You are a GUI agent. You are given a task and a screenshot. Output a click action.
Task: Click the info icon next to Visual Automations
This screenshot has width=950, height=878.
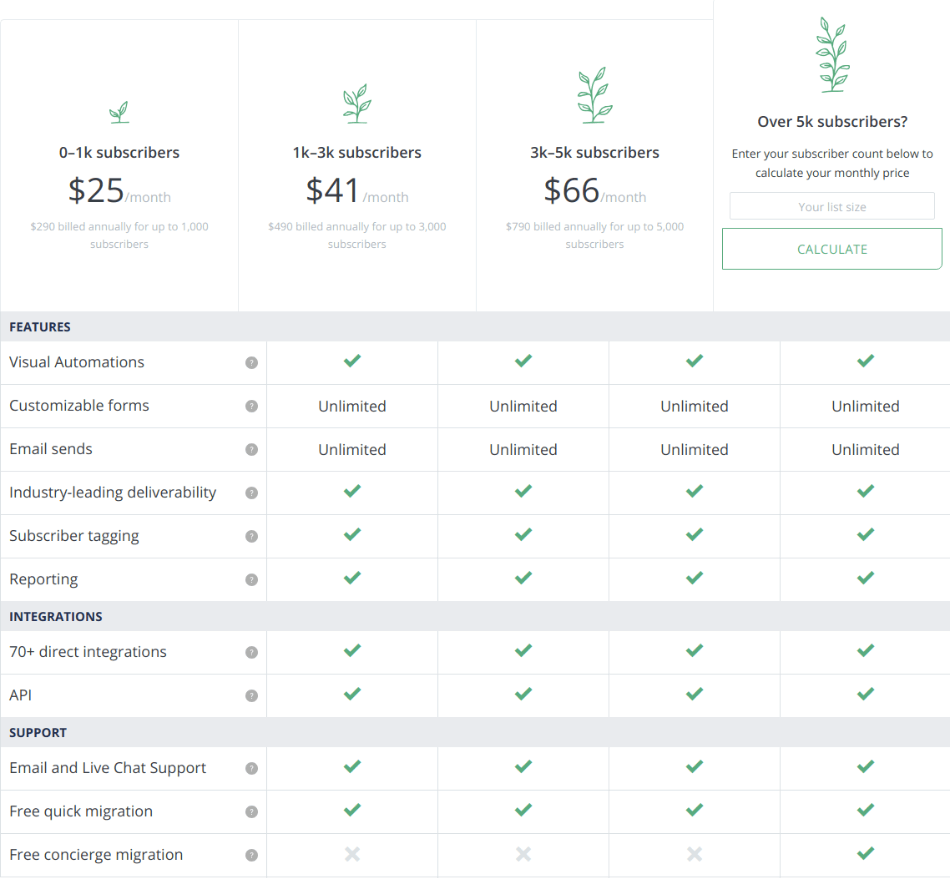point(251,362)
